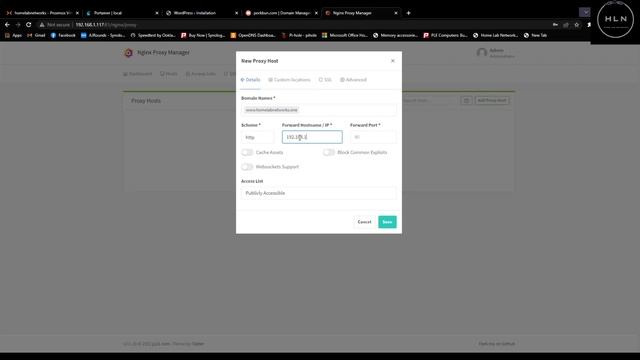
Task: Open Access Lists in the navigation bar
Action: (x=200, y=74)
